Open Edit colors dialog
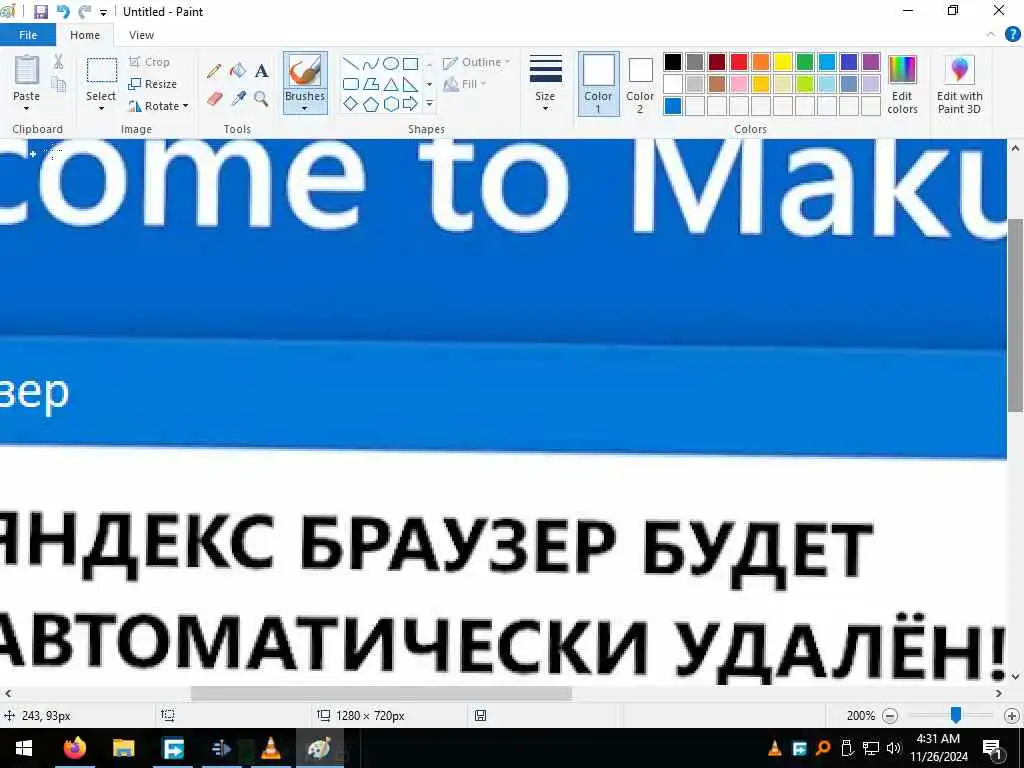Image resolution: width=1024 pixels, height=768 pixels. point(903,85)
